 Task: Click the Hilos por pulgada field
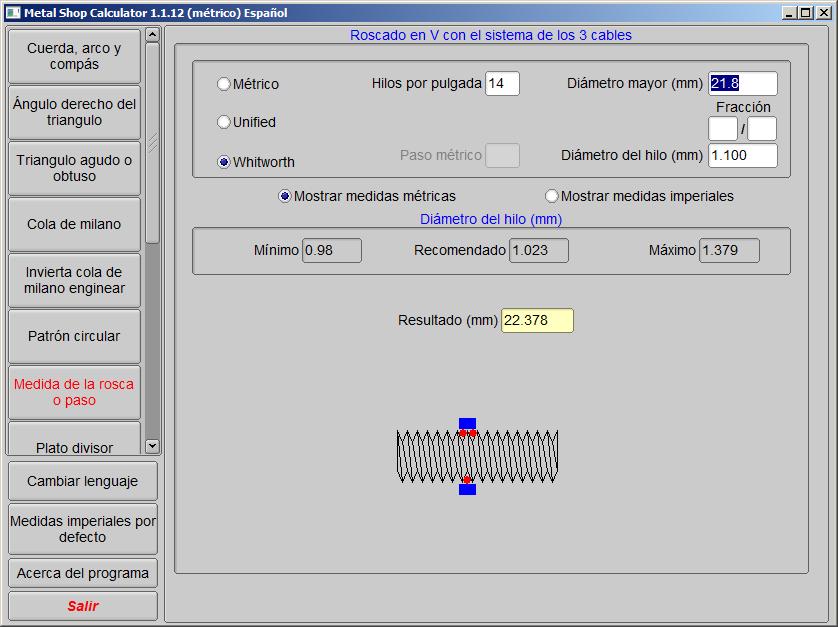[x=502, y=84]
